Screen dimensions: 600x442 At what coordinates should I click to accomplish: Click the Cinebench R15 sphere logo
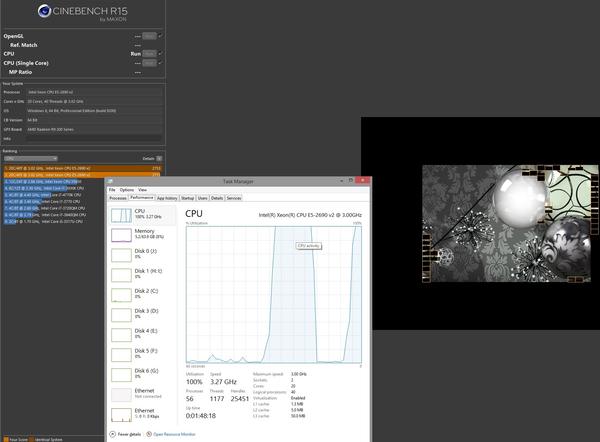tap(44, 11)
